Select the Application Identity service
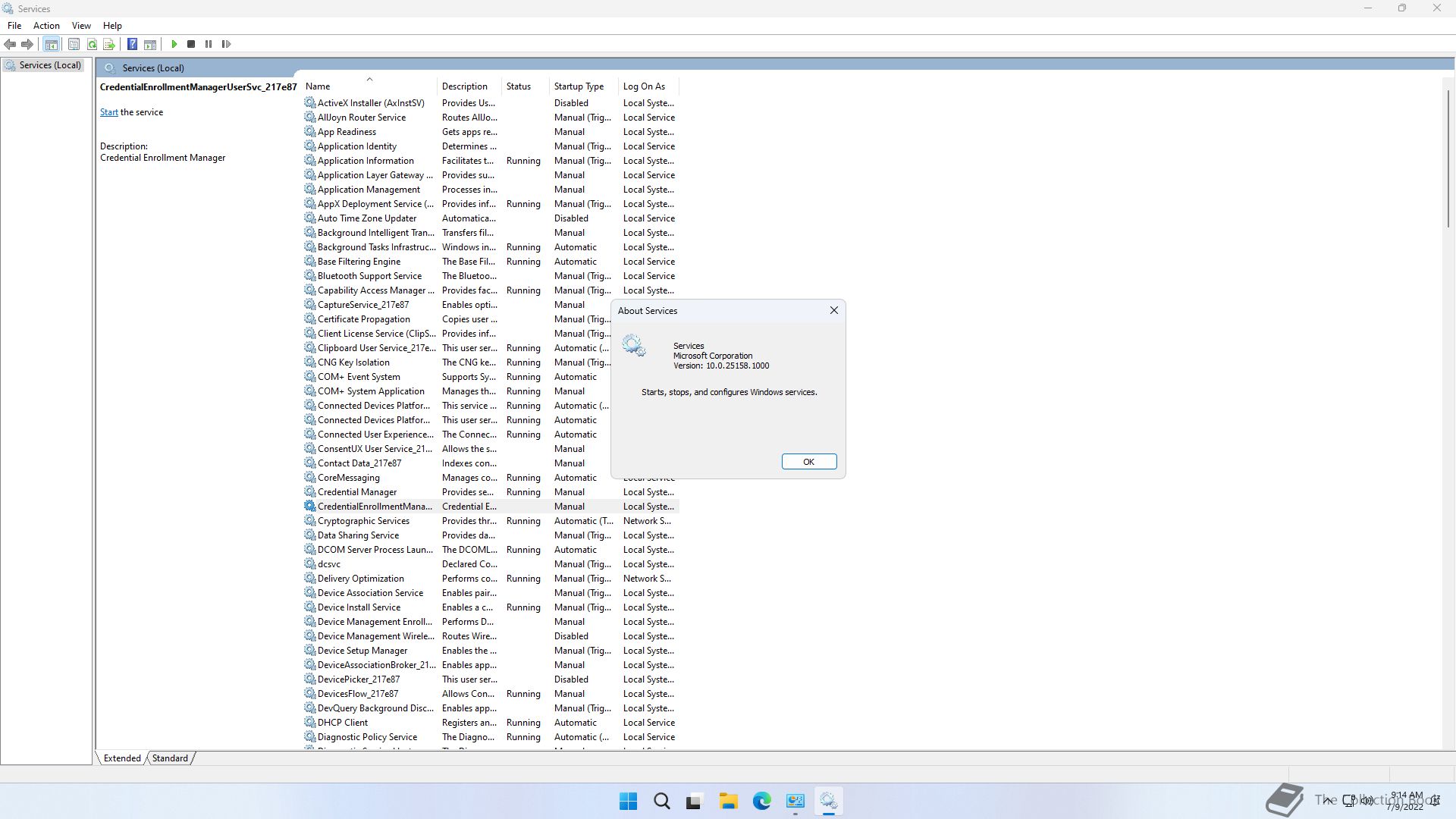 (491, 146)
